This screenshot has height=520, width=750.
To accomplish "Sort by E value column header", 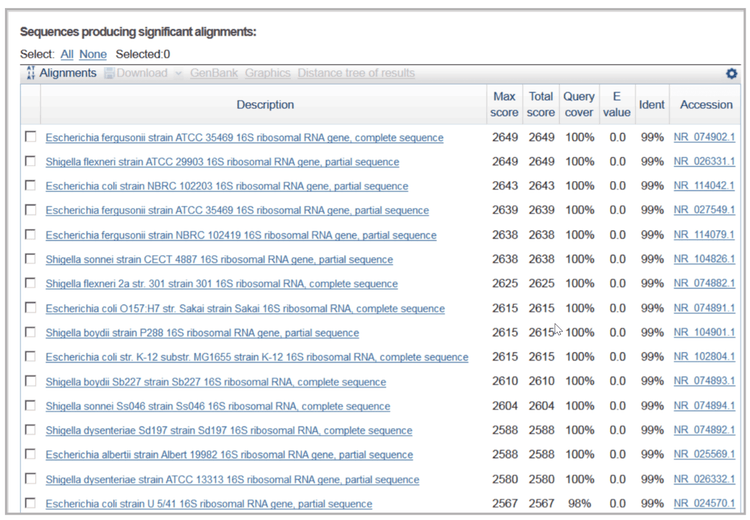I will coord(617,104).
